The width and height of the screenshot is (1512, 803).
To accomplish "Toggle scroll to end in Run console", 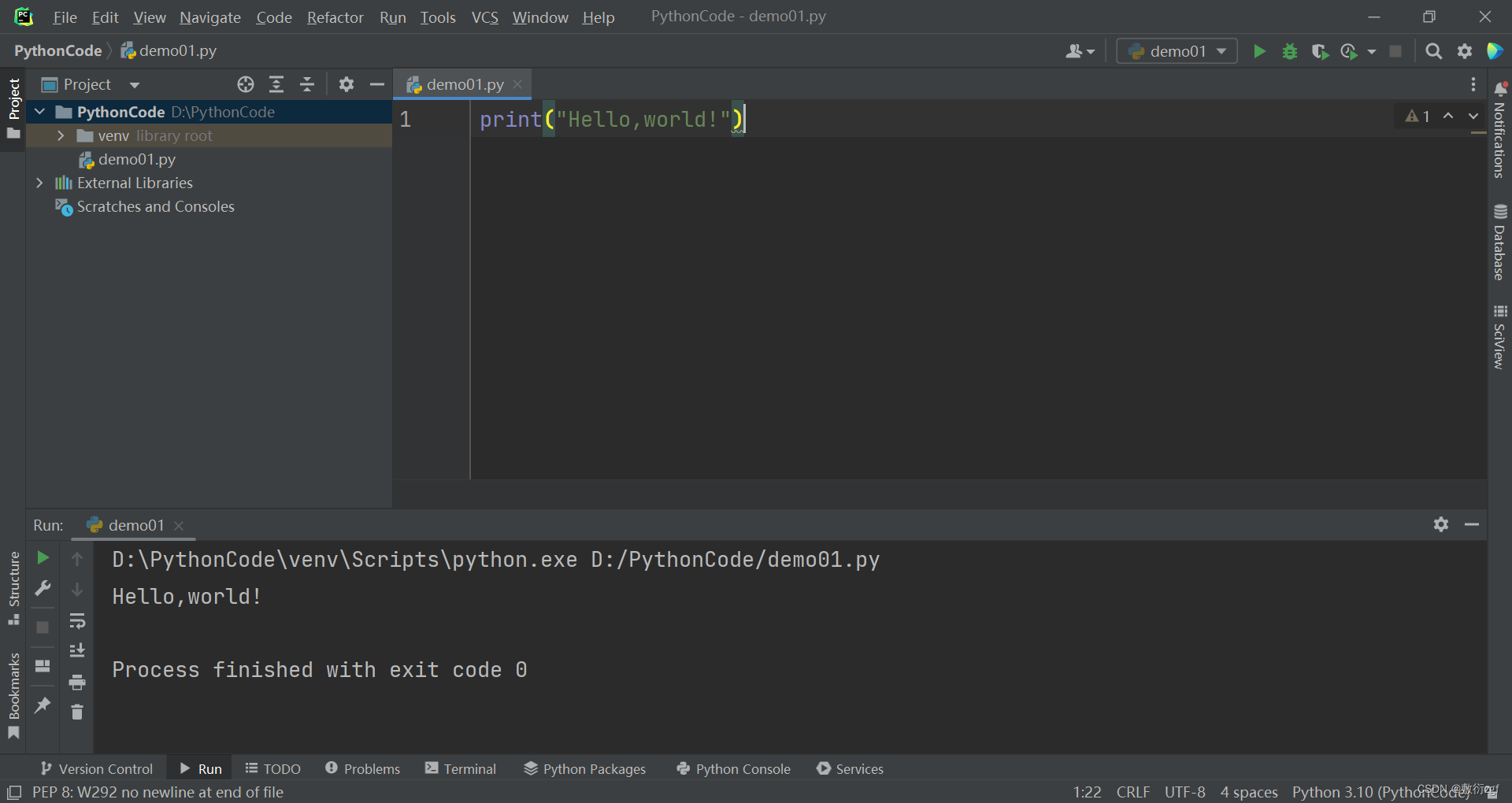I will click(77, 650).
